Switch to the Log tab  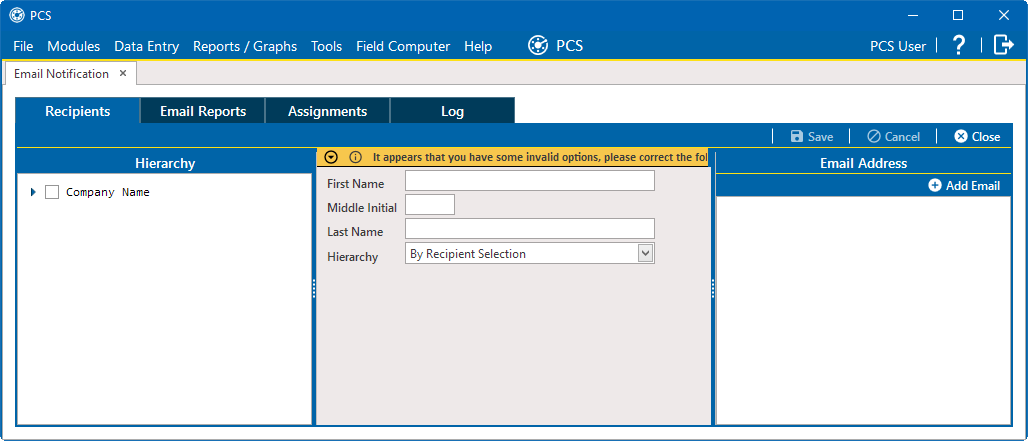pos(452,111)
